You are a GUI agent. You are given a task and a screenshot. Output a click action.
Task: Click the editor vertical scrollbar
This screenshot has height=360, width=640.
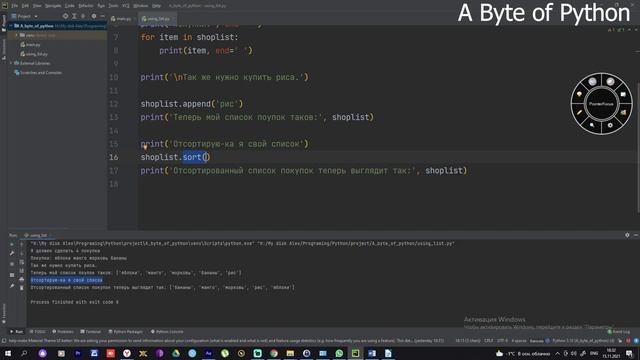(638, 147)
